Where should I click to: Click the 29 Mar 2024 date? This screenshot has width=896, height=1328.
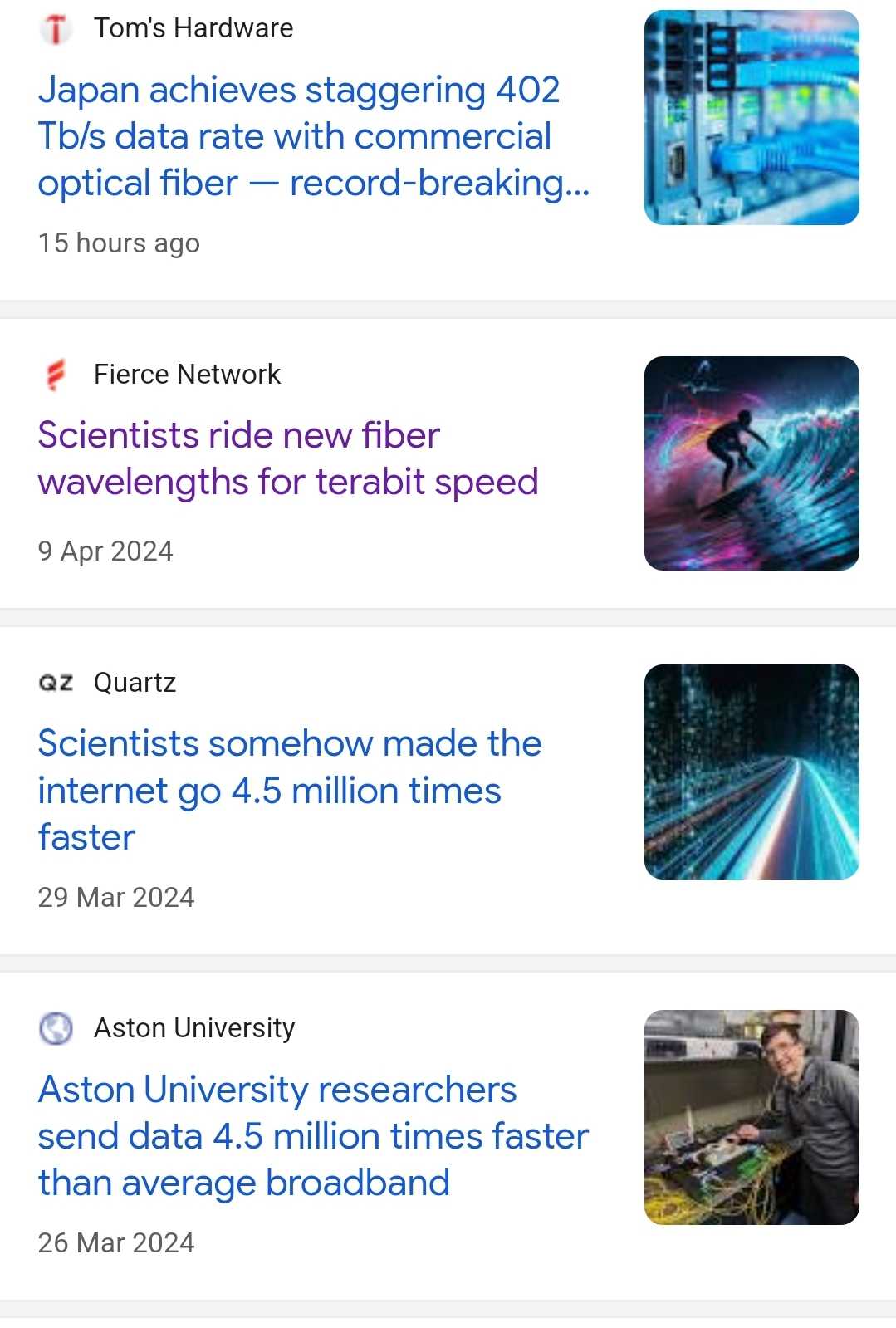click(x=116, y=898)
